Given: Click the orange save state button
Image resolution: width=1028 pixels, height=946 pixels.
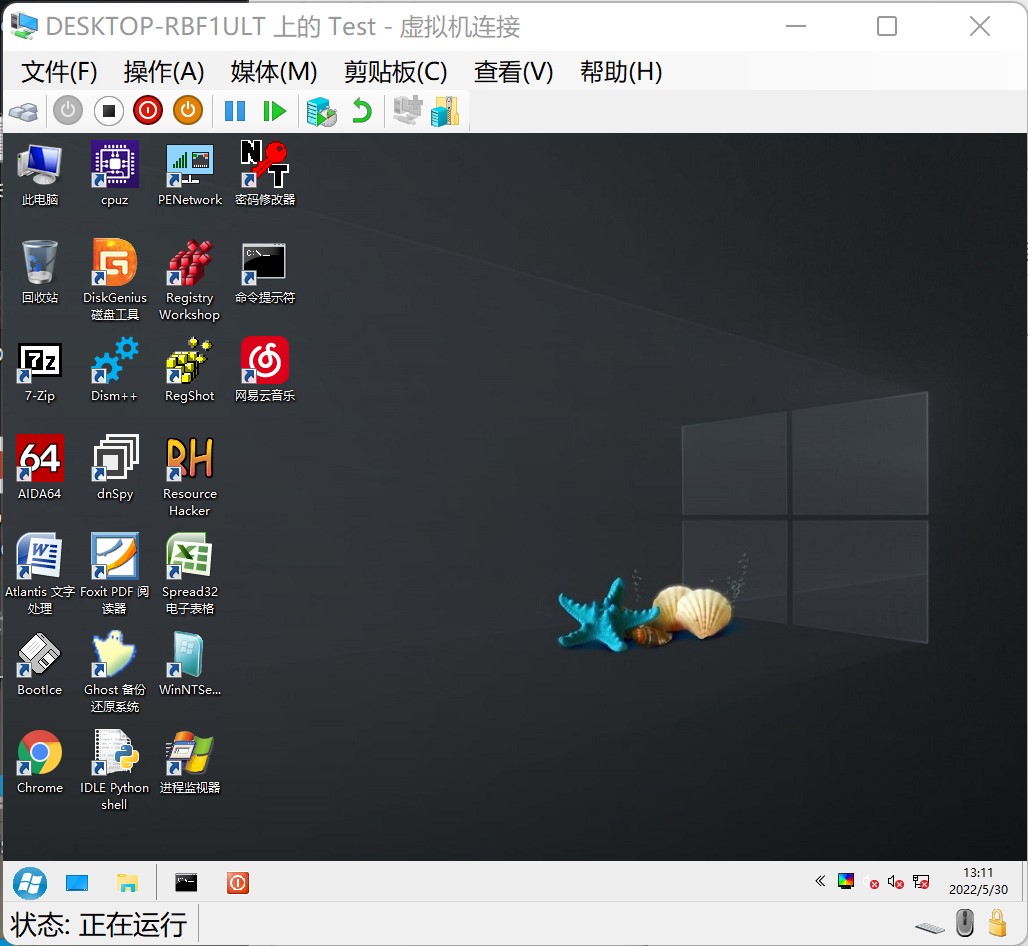Looking at the screenshot, I should click(188, 111).
